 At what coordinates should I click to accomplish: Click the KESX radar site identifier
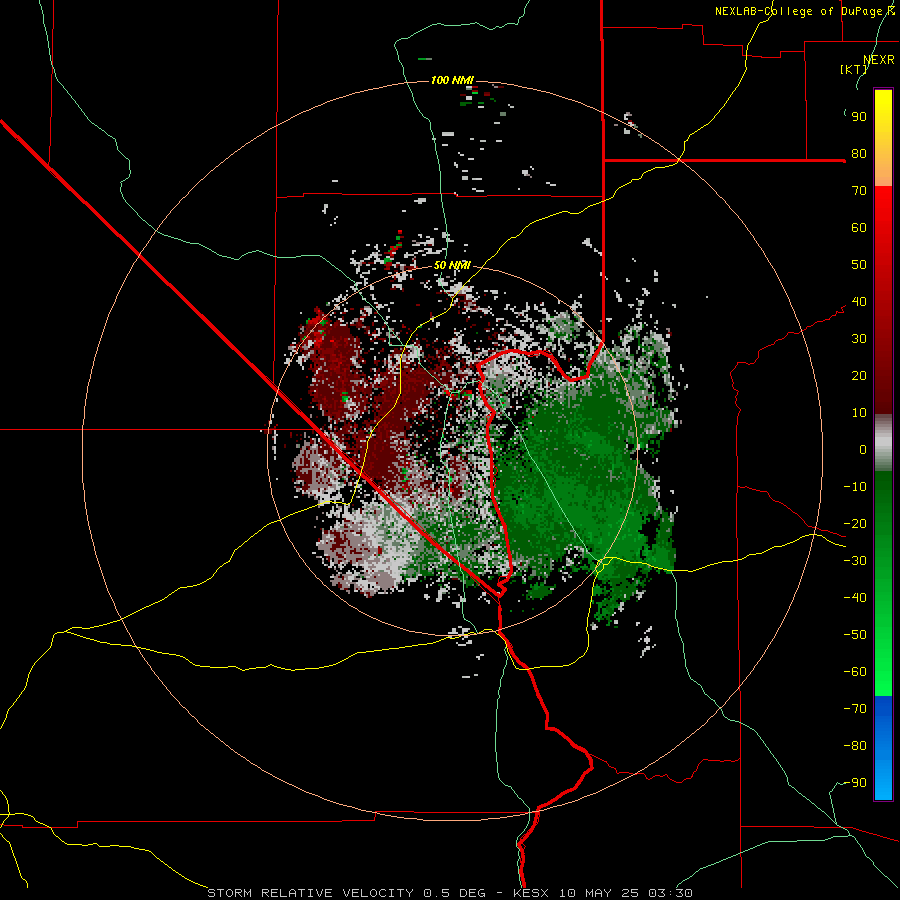pos(531,893)
